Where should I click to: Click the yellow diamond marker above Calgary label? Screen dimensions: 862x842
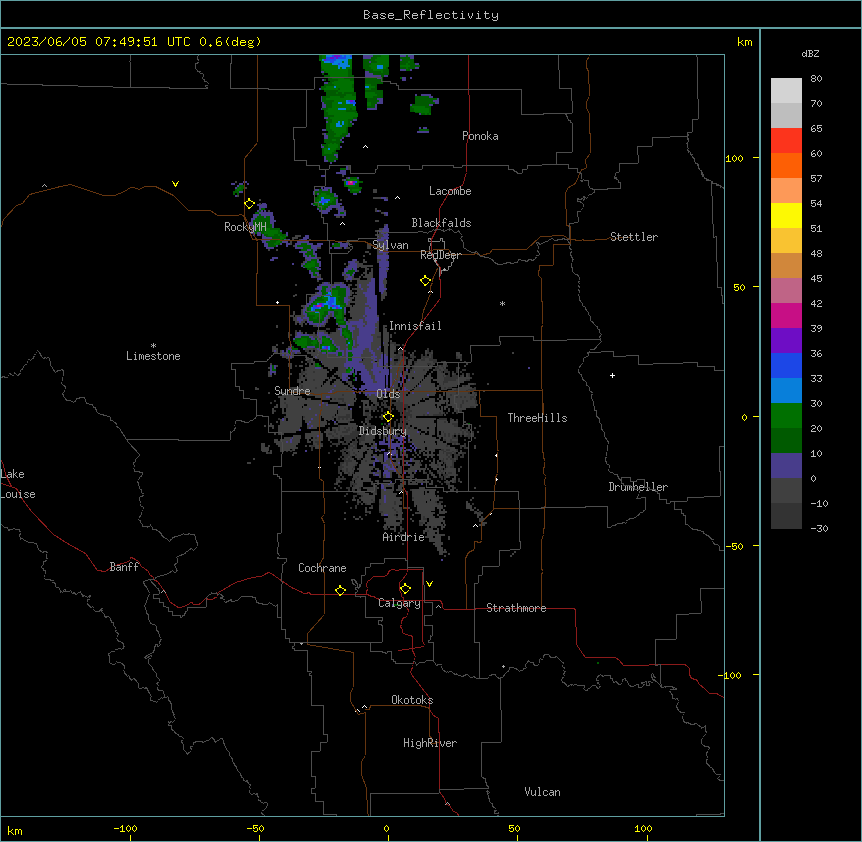[x=405, y=589]
